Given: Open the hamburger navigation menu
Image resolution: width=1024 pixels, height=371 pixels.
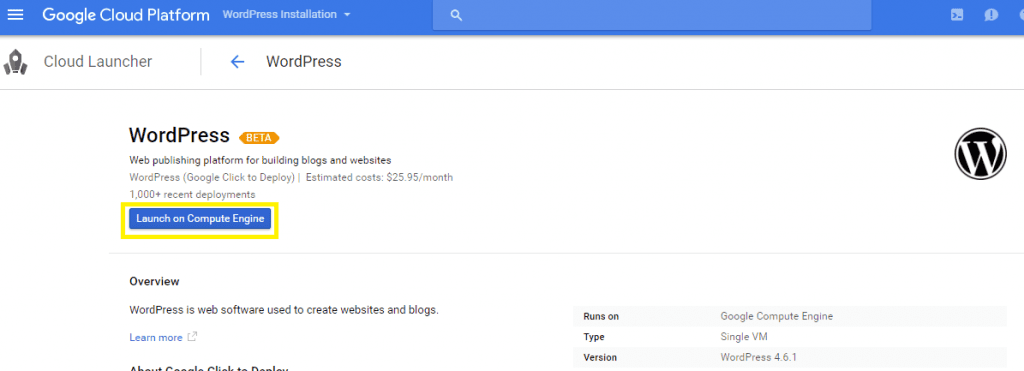Looking at the screenshot, I should point(15,14).
